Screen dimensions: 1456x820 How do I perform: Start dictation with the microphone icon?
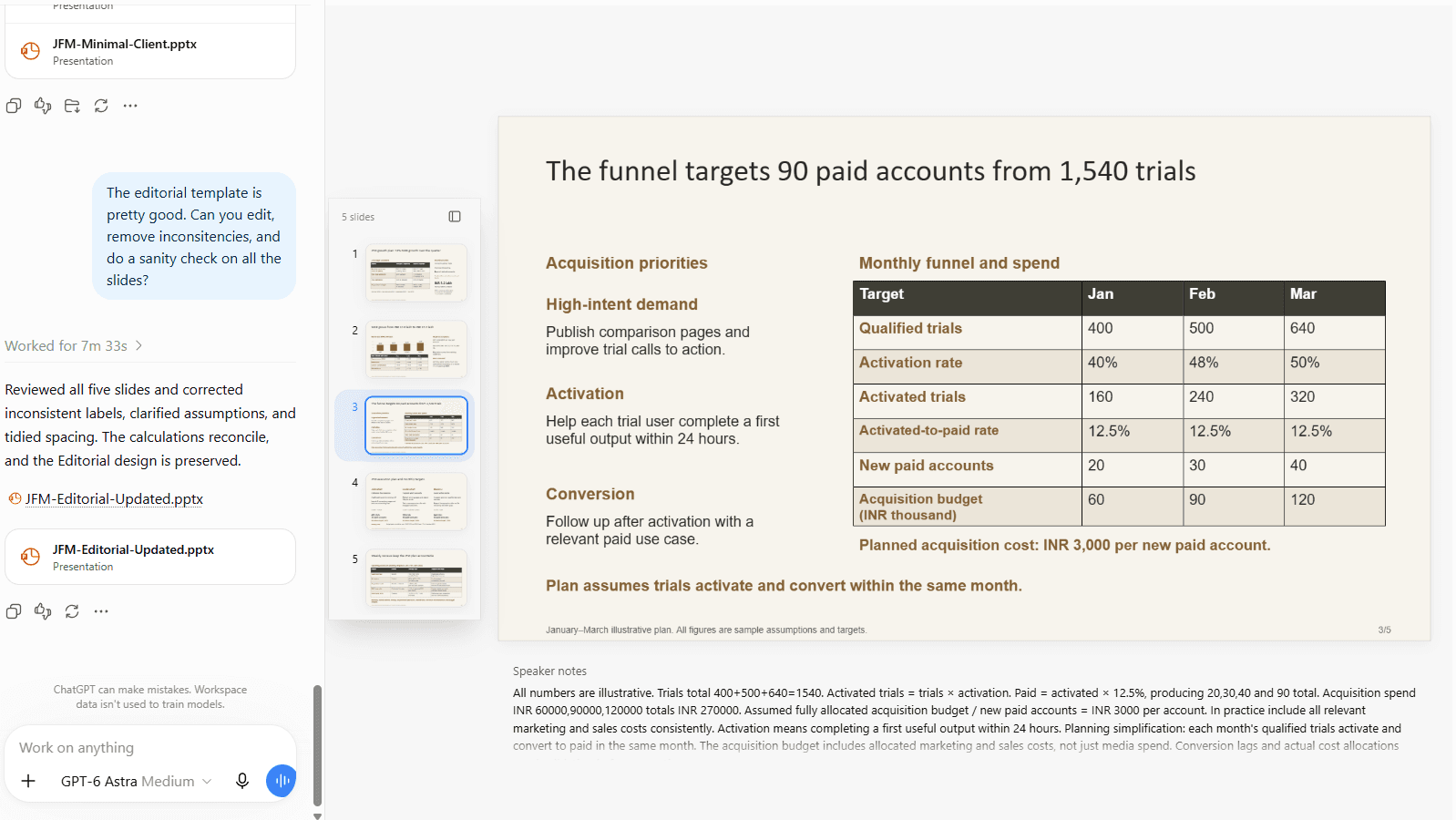click(242, 781)
